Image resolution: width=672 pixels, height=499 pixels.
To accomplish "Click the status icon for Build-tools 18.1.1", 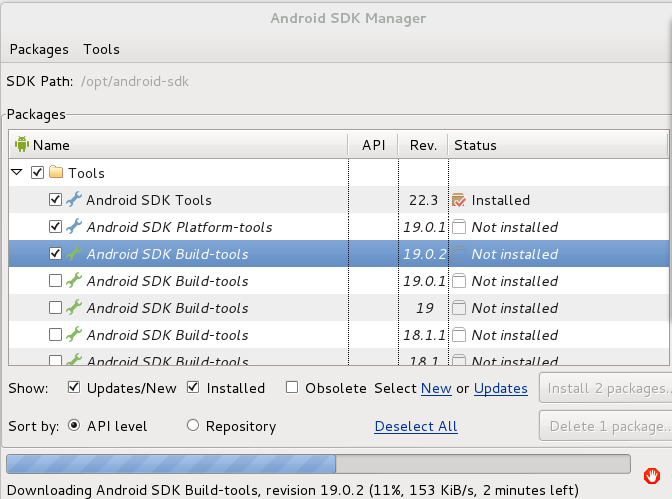I will pyautogui.click(x=459, y=335).
